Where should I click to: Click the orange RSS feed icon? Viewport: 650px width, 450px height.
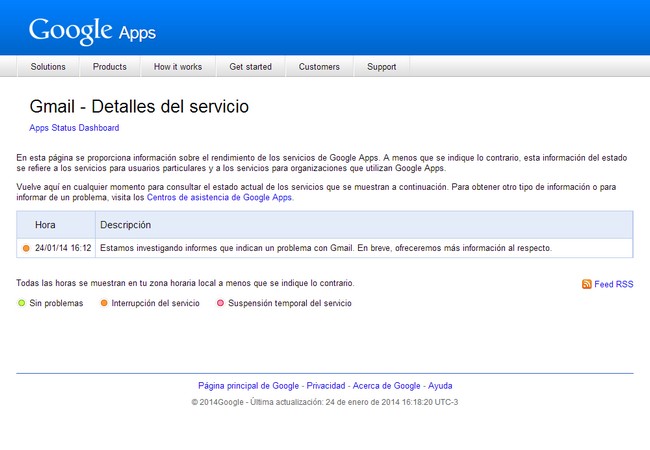point(587,284)
